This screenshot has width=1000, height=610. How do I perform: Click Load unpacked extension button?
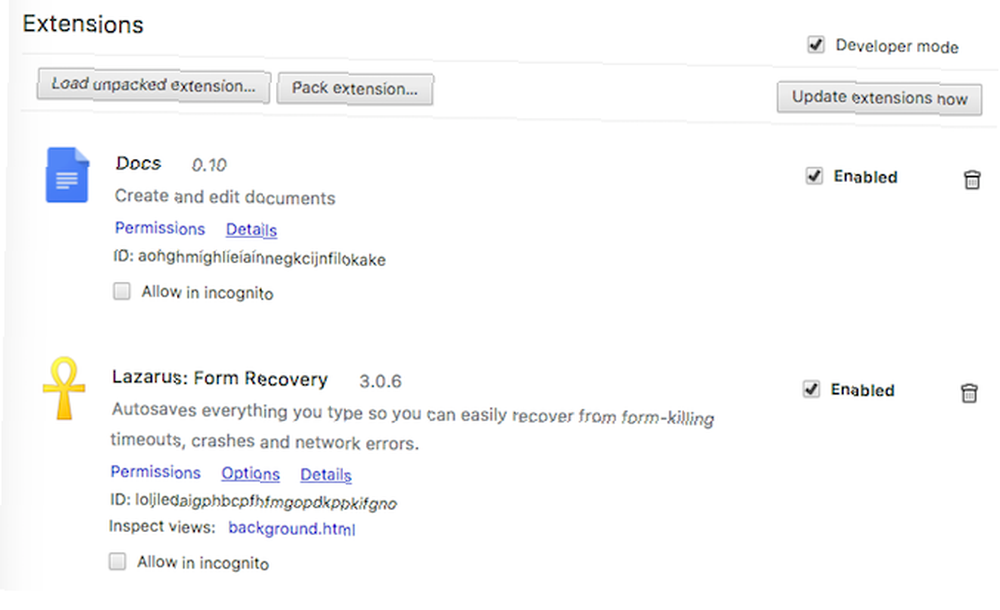point(154,85)
